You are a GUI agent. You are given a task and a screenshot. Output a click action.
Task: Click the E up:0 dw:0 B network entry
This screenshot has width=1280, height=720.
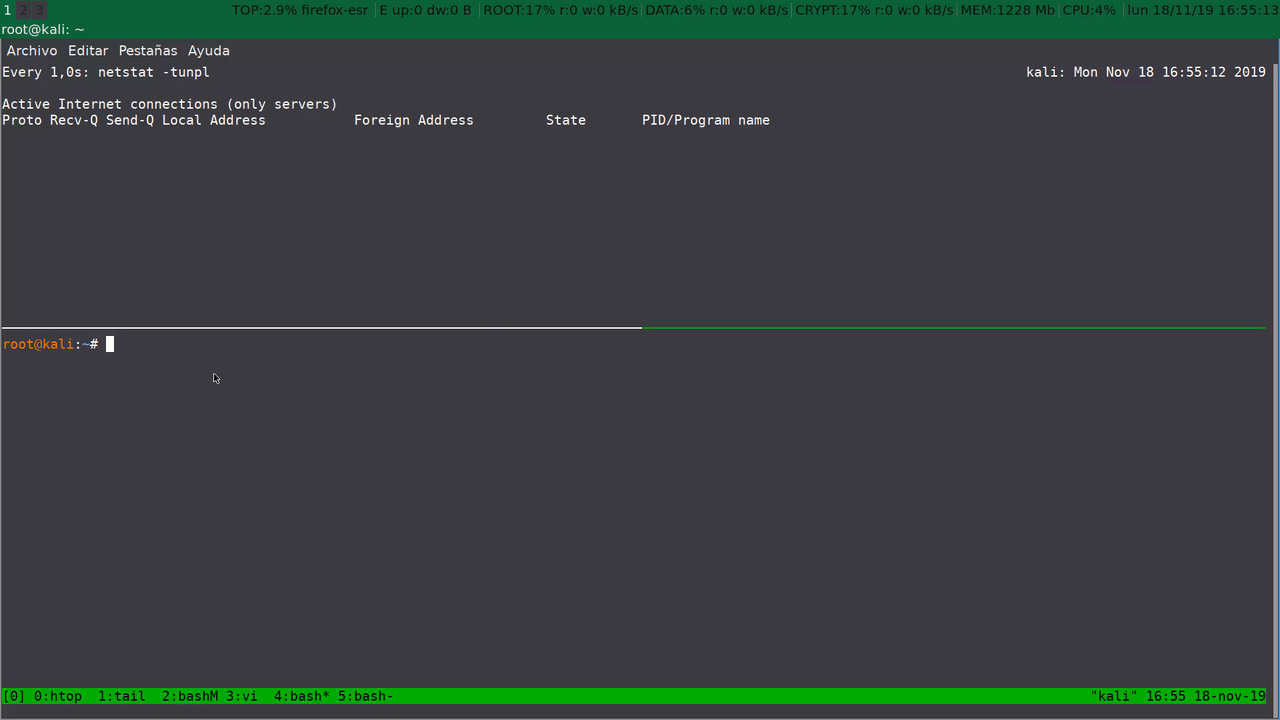(x=425, y=10)
